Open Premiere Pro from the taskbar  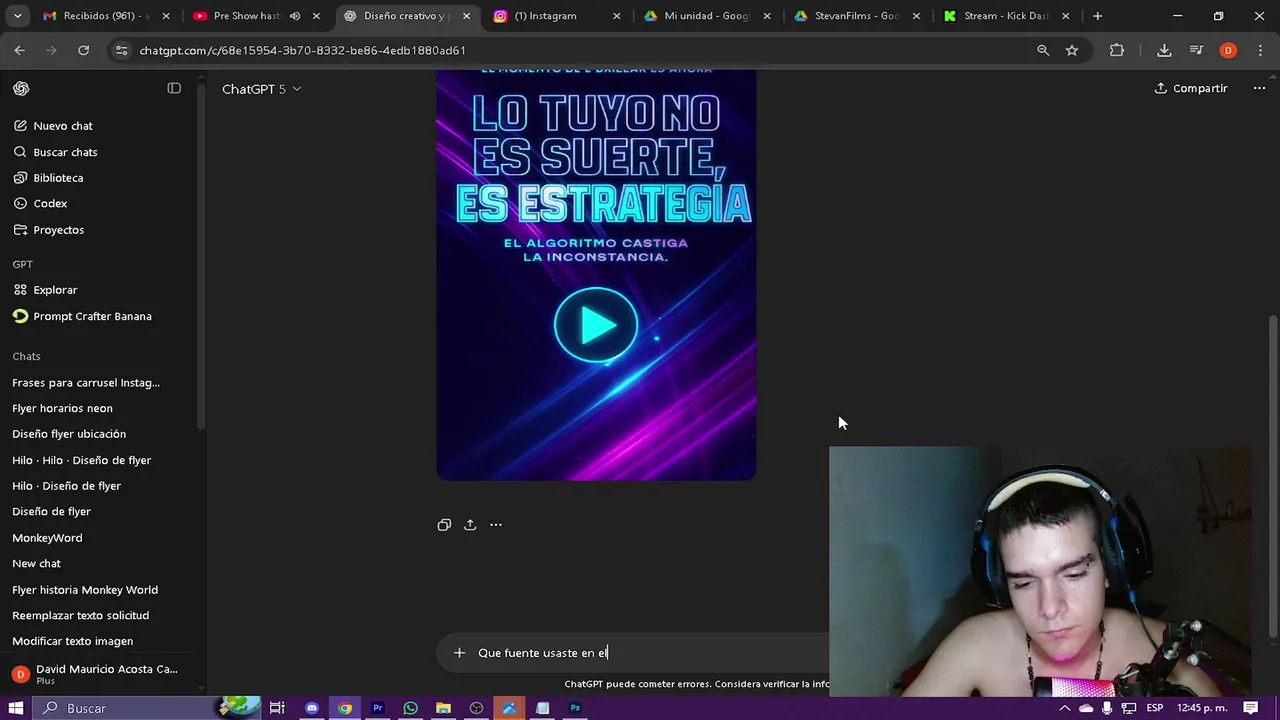(x=378, y=708)
